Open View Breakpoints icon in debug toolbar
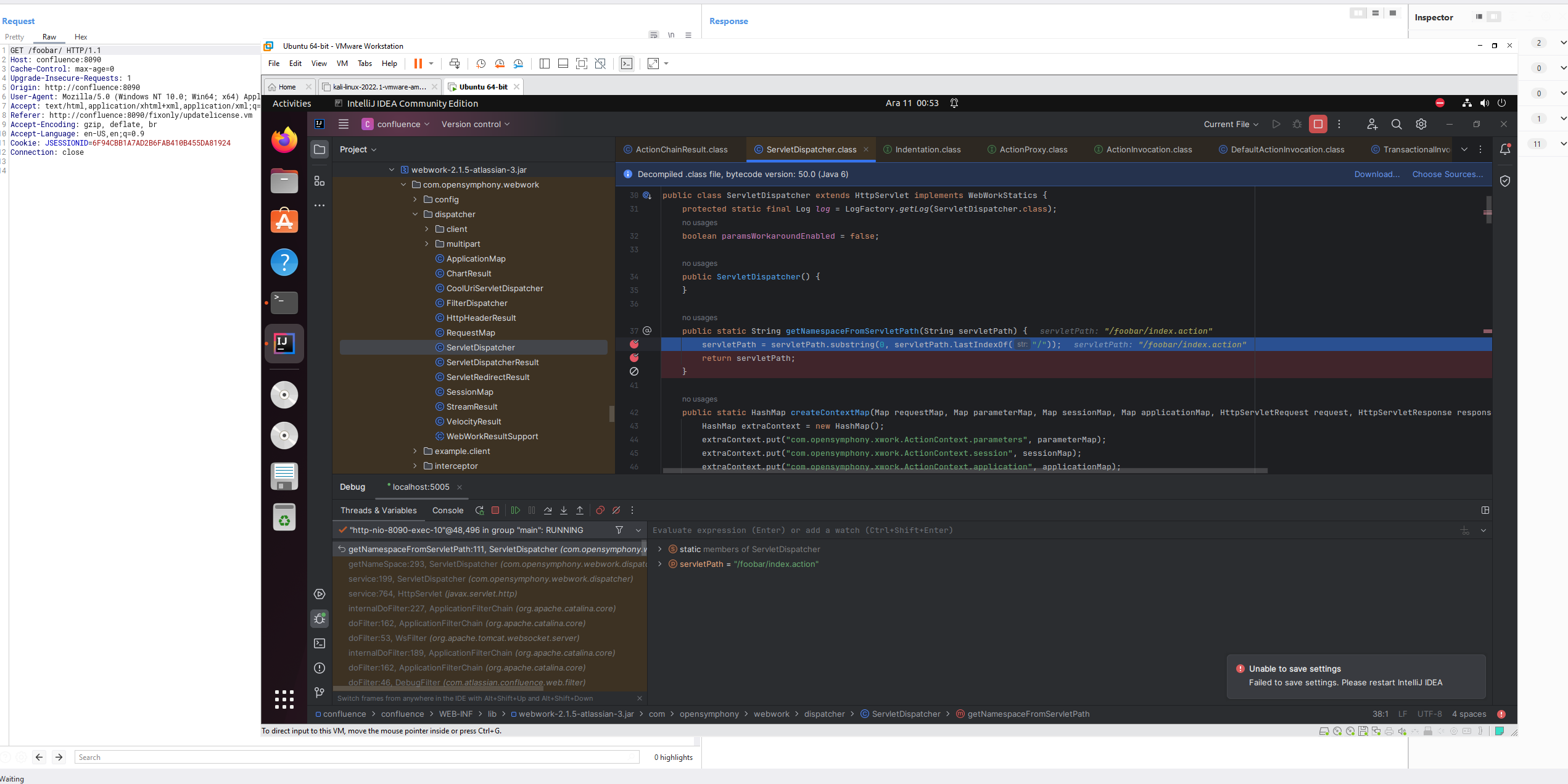 point(600,510)
